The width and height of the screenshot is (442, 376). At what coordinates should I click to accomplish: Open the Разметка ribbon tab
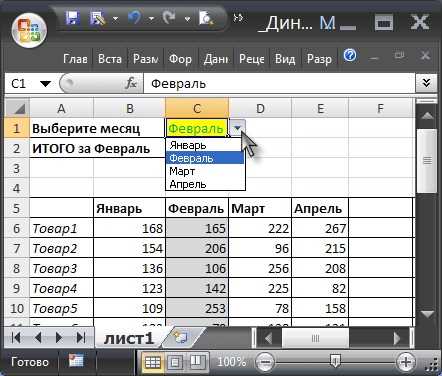[x=145, y=59]
